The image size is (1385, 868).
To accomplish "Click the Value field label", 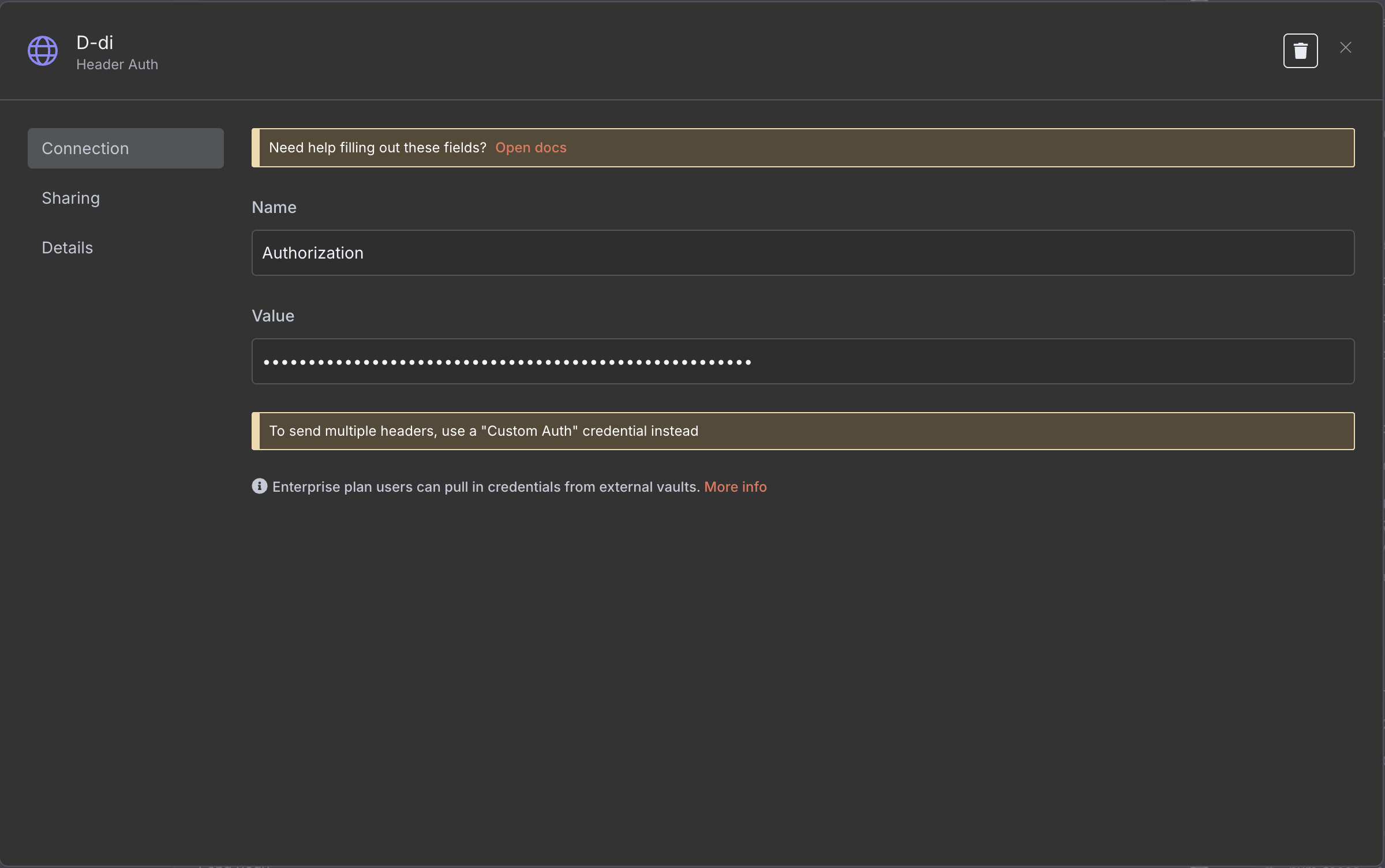I will pyautogui.click(x=273, y=316).
